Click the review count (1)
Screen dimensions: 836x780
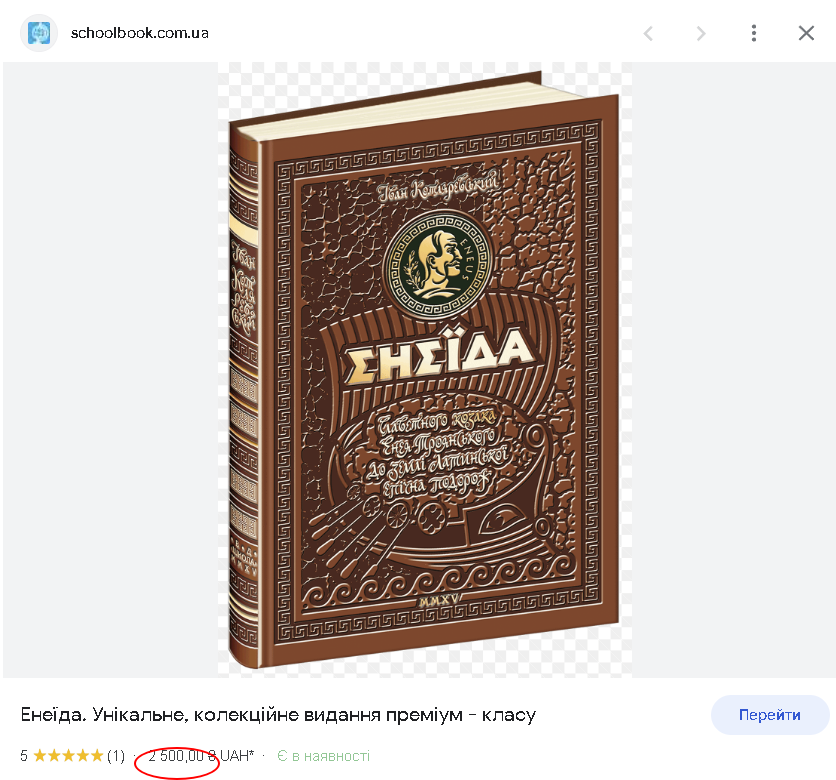pyautogui.click(x=116, y=756)
